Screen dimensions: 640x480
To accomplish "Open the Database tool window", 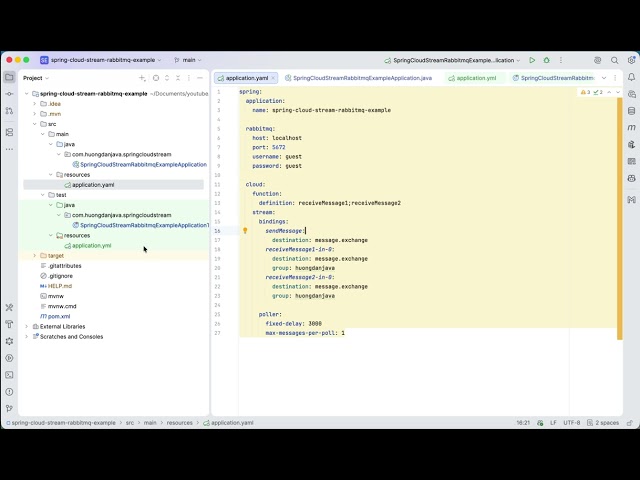I will coord(631,111).
